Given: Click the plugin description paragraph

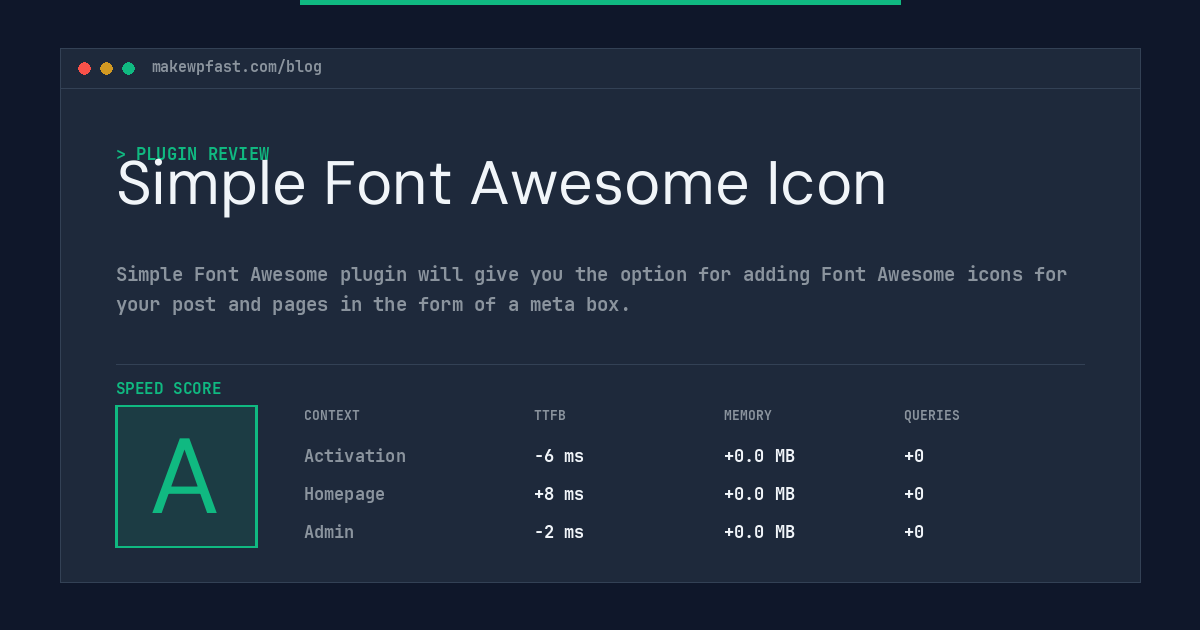Looking at the screenshot, I should pyautogui.click(x=592, y=289).
